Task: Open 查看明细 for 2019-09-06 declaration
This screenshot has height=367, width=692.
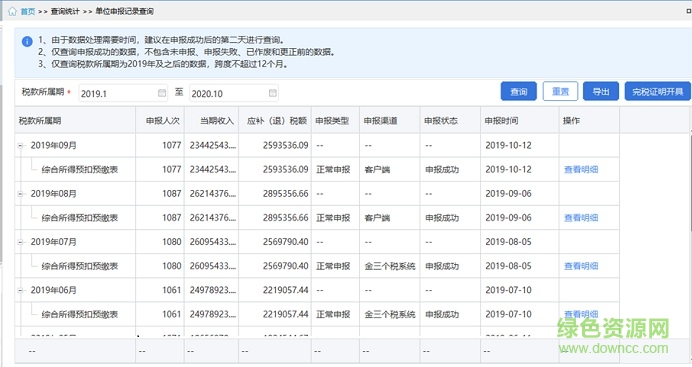Action: coord(581,218)
